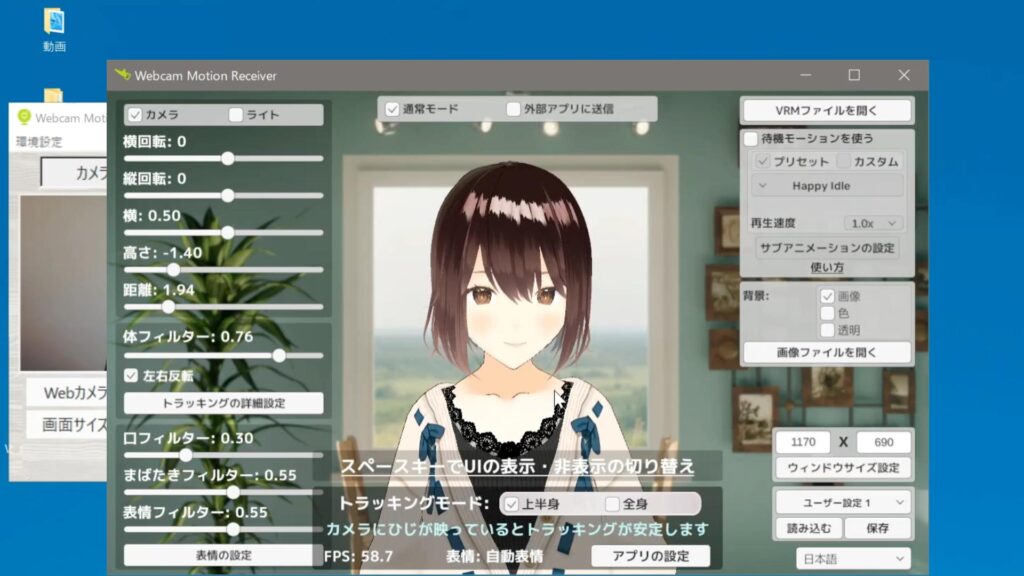Viewport: 1024px width, 576px height.
Task: Click the background Webcam Motion window's green icon
Action: coord(25,117)
